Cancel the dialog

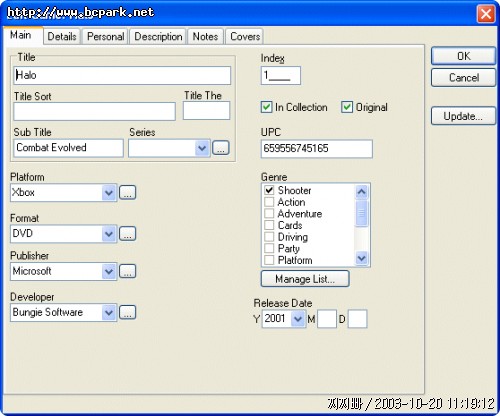(x=463, y=78)
